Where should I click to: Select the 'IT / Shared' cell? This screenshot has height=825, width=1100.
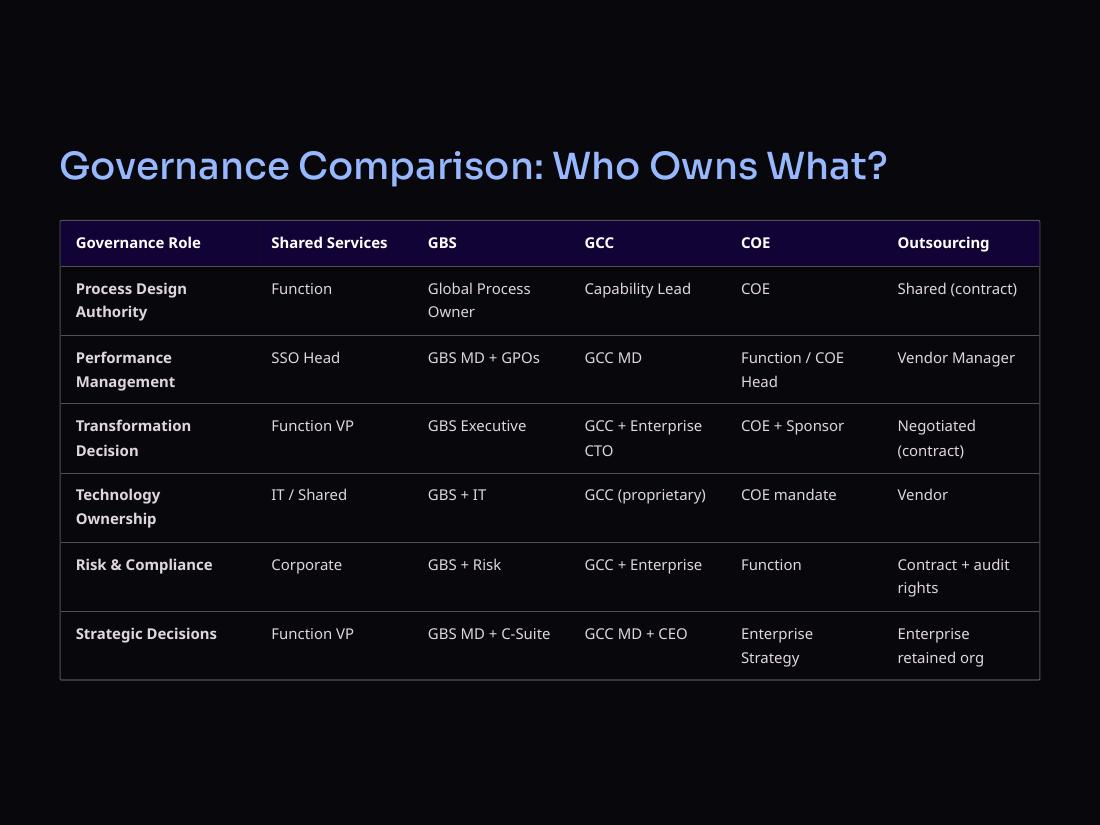tap(309, 495)
